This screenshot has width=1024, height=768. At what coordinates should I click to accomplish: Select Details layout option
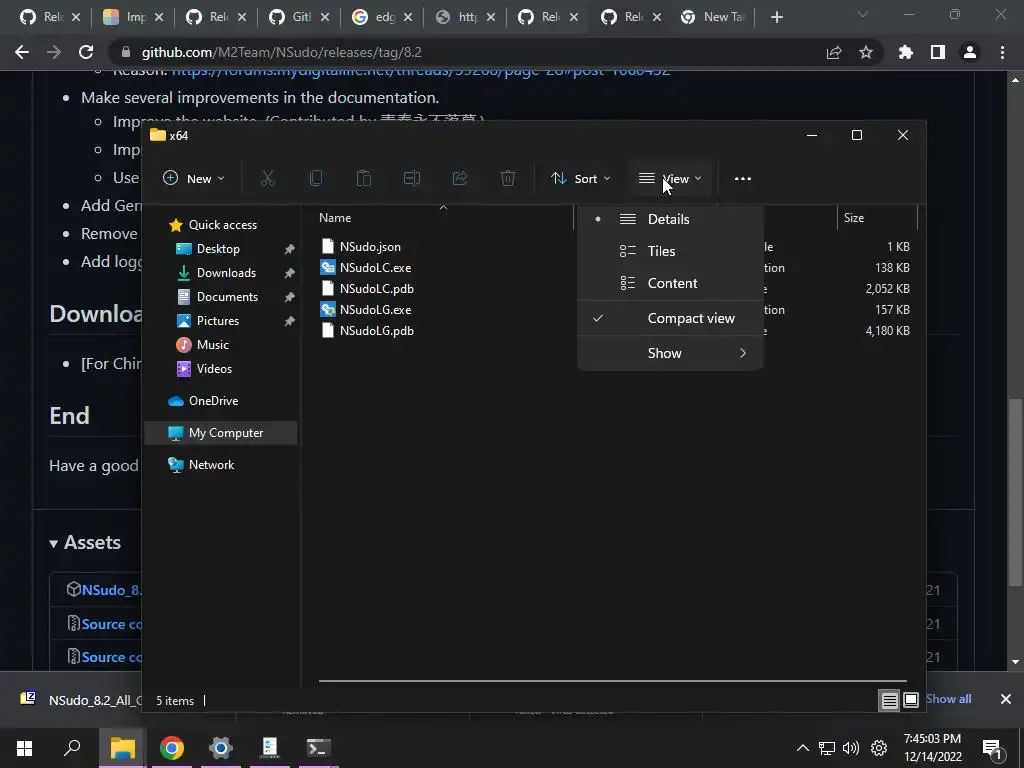[x=671, y=219]
